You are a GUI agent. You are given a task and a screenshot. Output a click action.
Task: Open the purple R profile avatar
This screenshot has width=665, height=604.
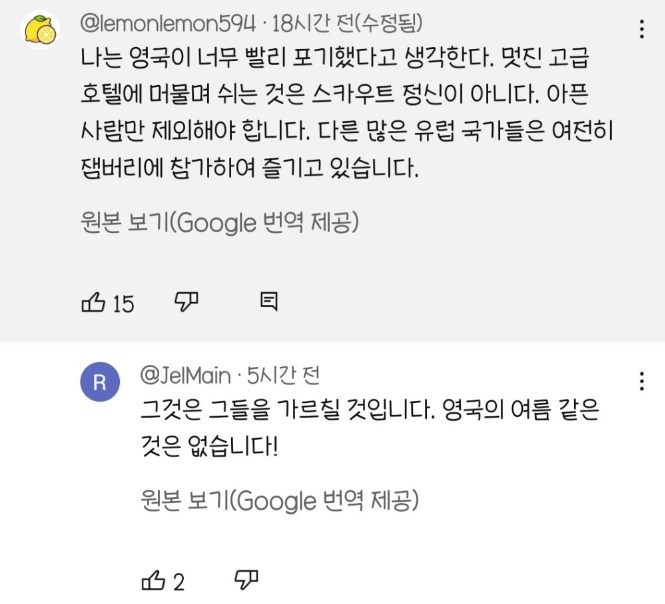pos(99,383)
